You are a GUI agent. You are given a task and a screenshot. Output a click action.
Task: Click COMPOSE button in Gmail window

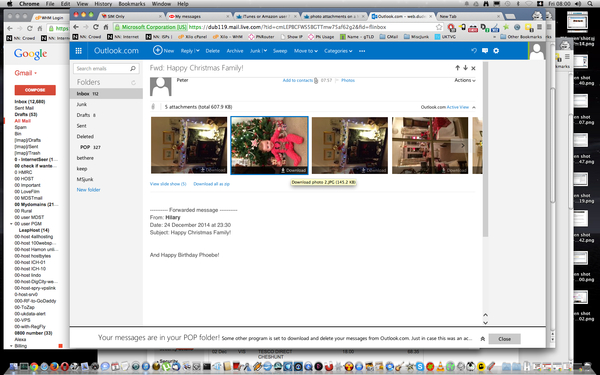35,90
